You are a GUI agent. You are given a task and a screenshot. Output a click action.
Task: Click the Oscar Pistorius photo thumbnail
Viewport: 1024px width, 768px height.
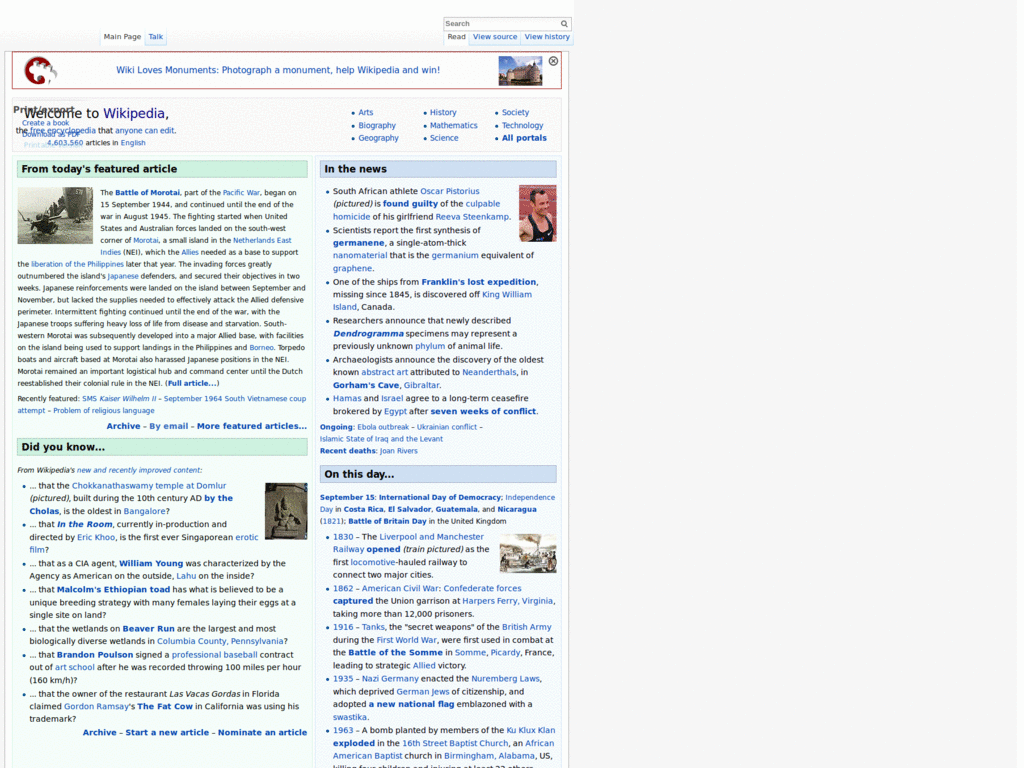537,214
